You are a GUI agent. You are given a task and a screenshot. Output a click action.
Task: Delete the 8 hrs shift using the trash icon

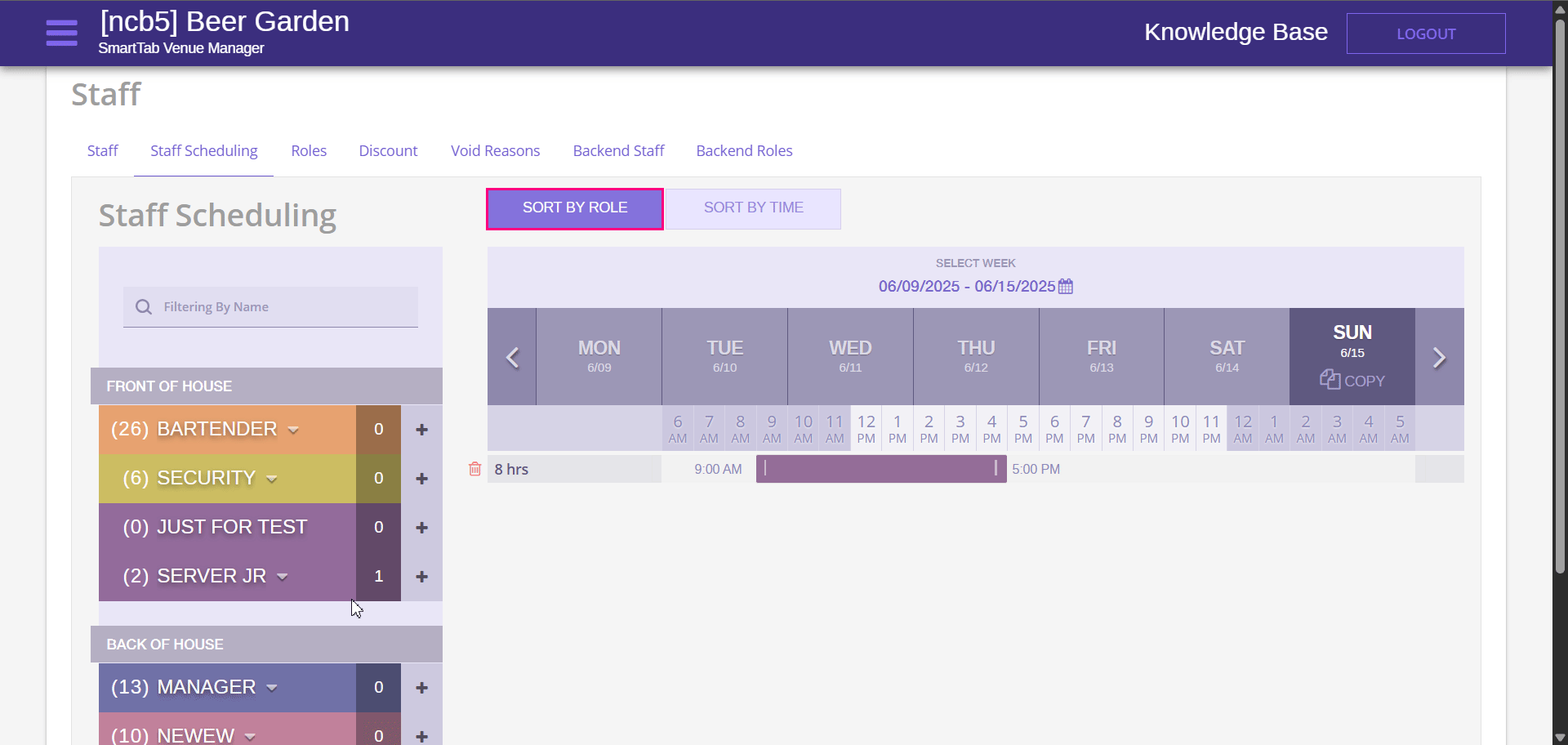[474, 469]
